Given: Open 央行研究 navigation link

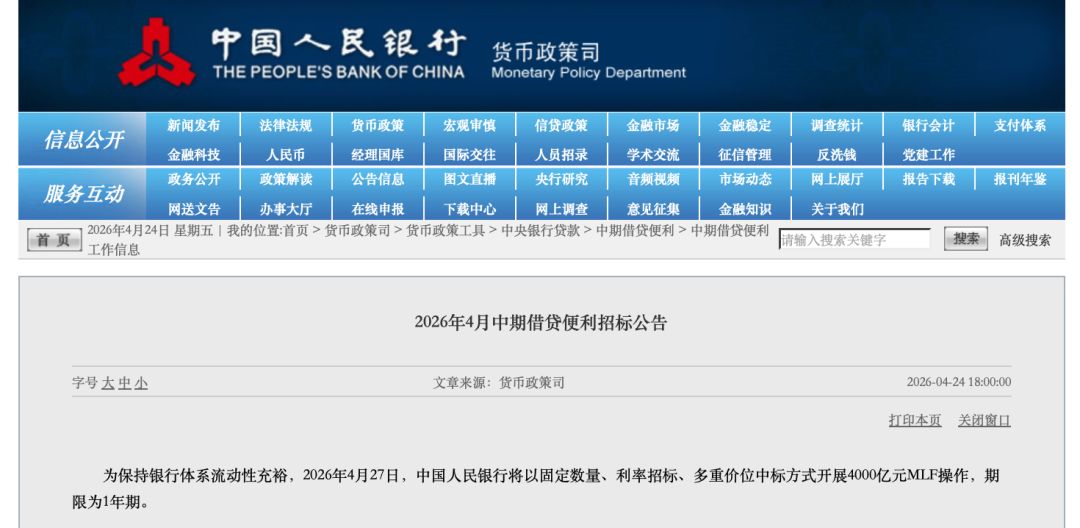Looking at the screenshot, I should coord(561,180).
